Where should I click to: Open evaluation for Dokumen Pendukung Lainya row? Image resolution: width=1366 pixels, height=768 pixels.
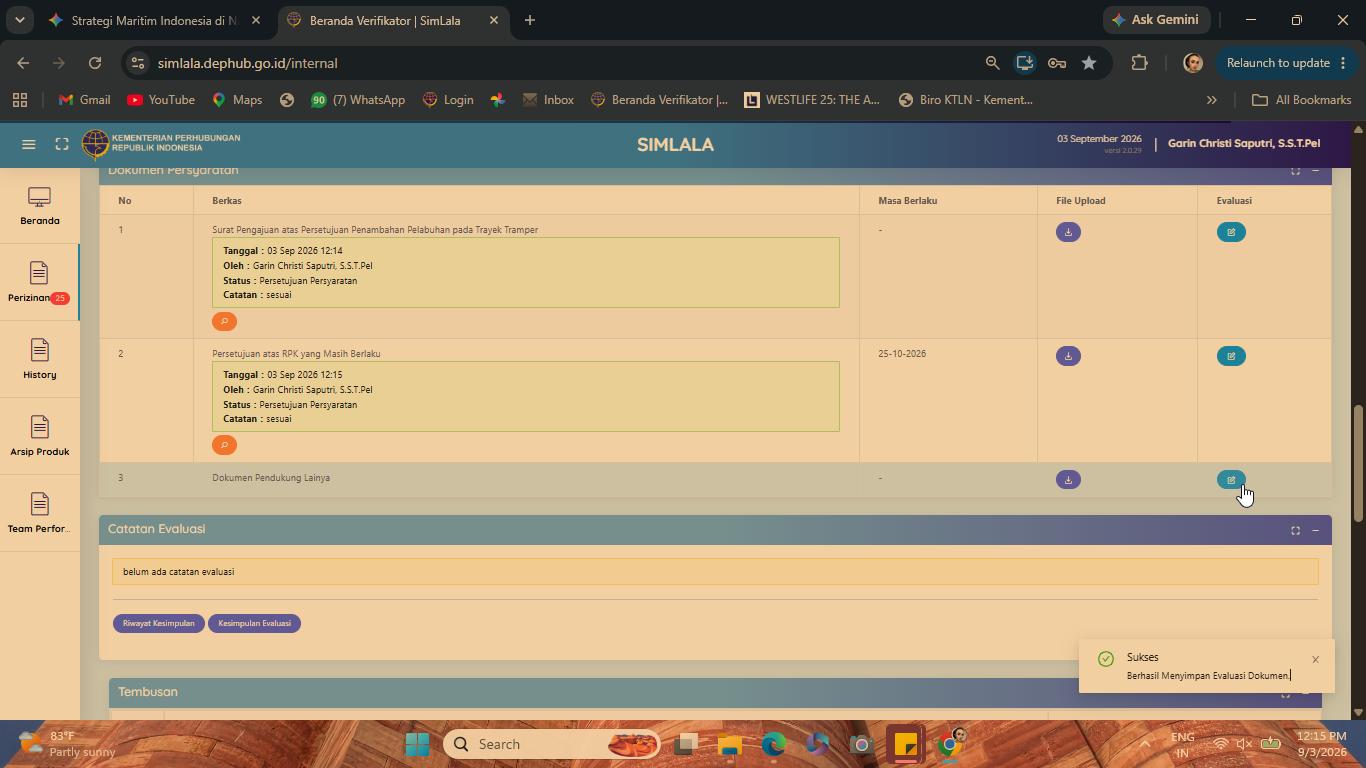(1231, 480)
